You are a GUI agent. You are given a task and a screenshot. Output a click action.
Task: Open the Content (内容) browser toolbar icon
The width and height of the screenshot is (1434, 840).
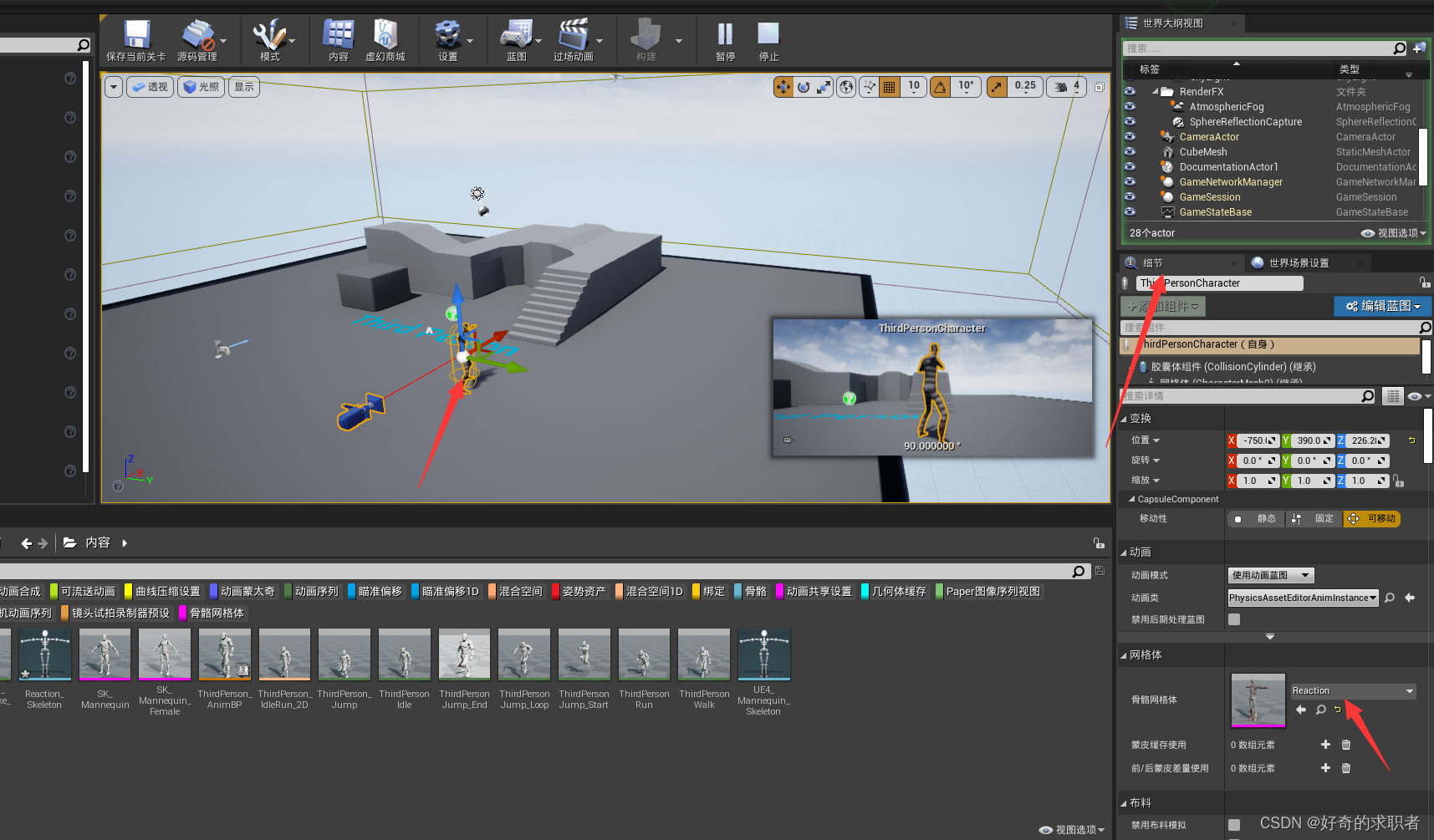click(338, 40)
